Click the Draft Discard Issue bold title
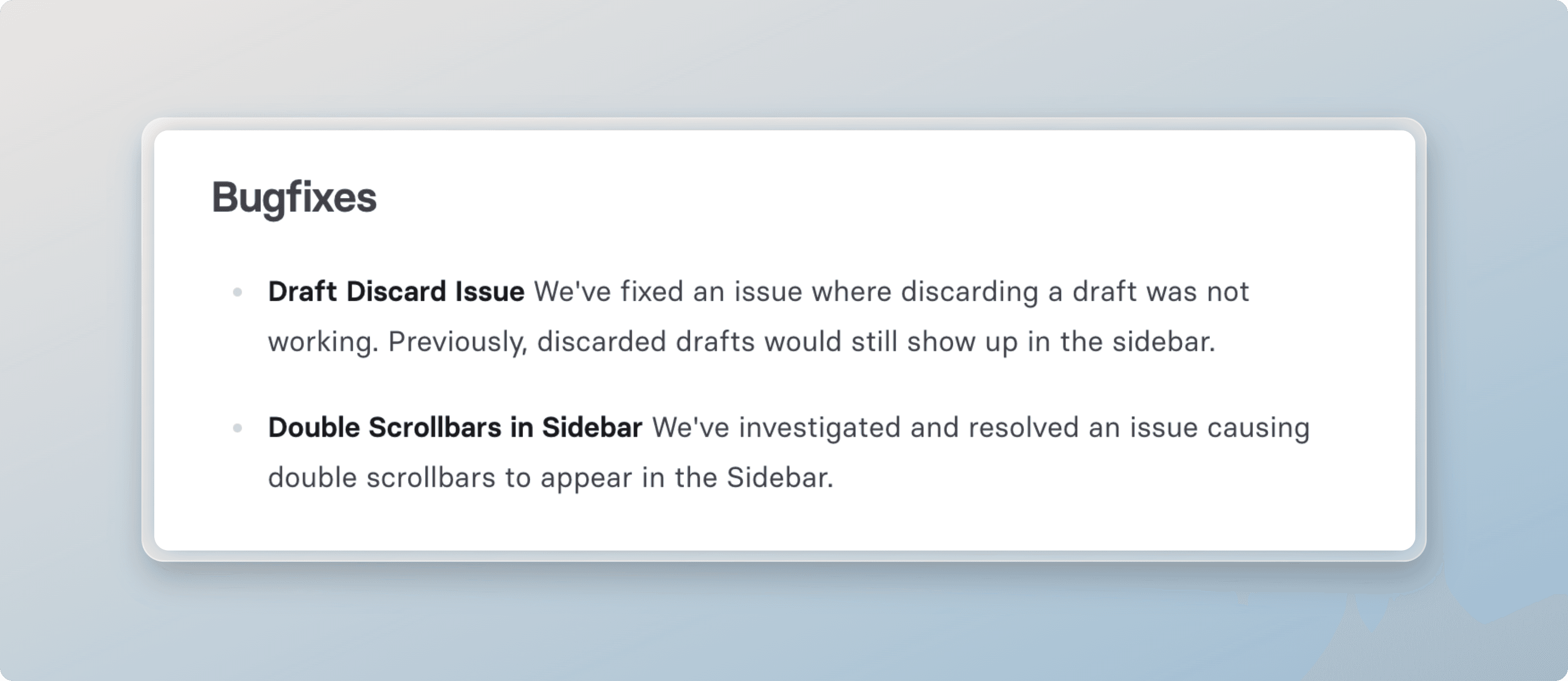Viewport: 1568px width, 681px height. click(396, 292)
